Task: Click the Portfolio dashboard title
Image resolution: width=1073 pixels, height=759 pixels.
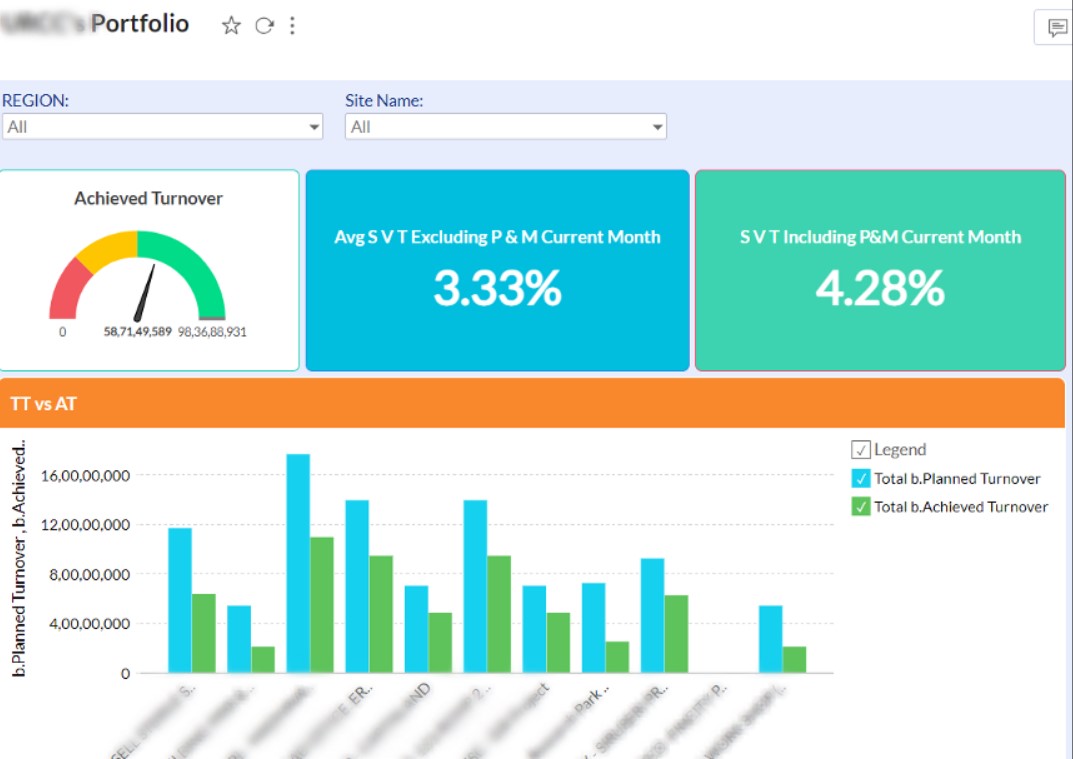Action: (139, 24)
